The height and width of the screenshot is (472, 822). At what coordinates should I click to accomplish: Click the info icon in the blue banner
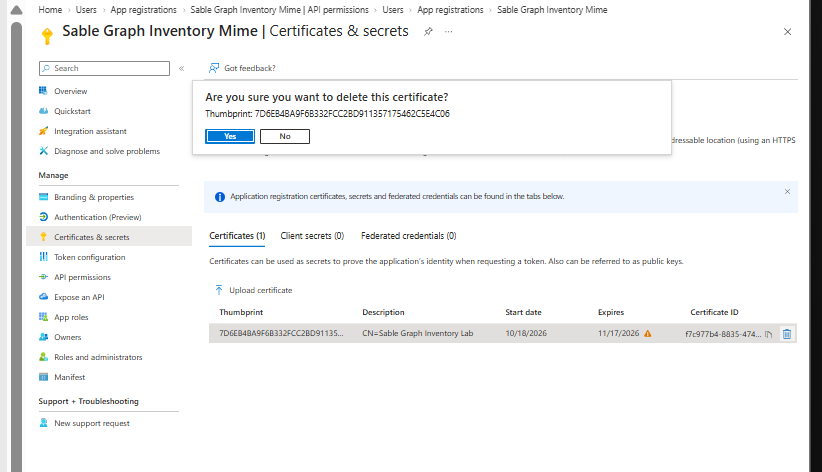point(220,197)
